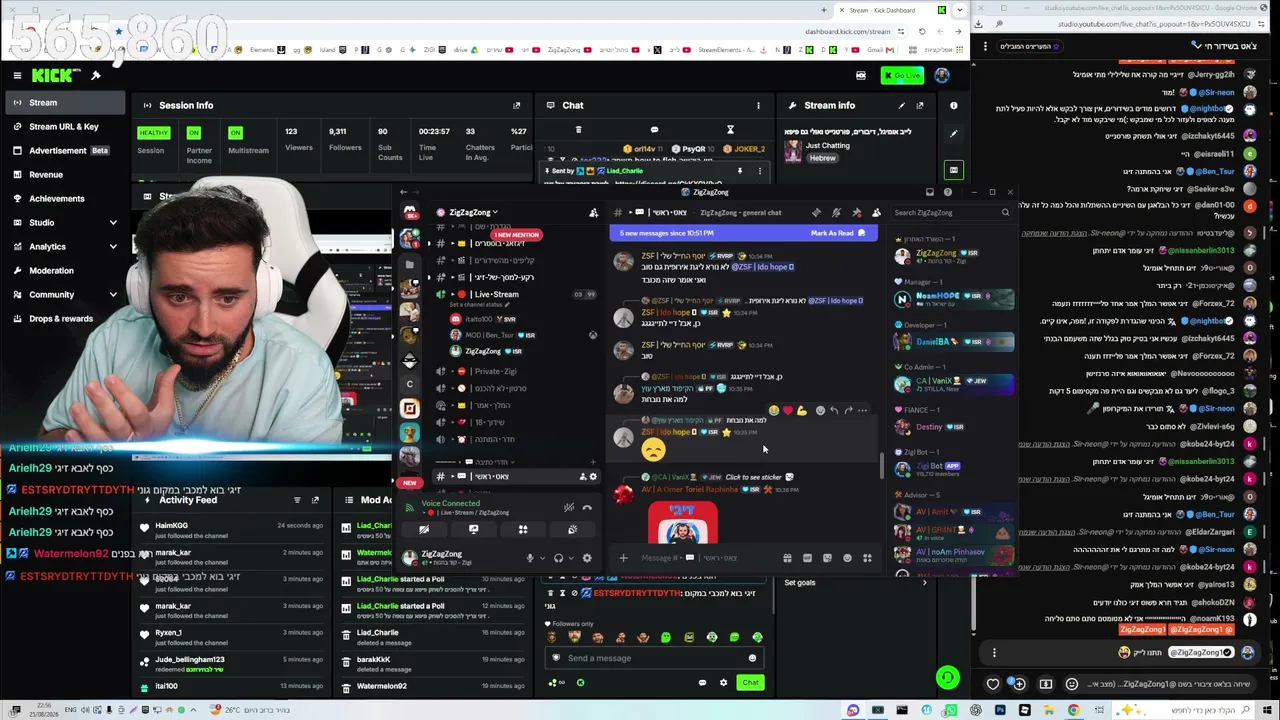Open Discord threads icon in channel header
This screenshot has height=720, width=1280.
(817, 212)
